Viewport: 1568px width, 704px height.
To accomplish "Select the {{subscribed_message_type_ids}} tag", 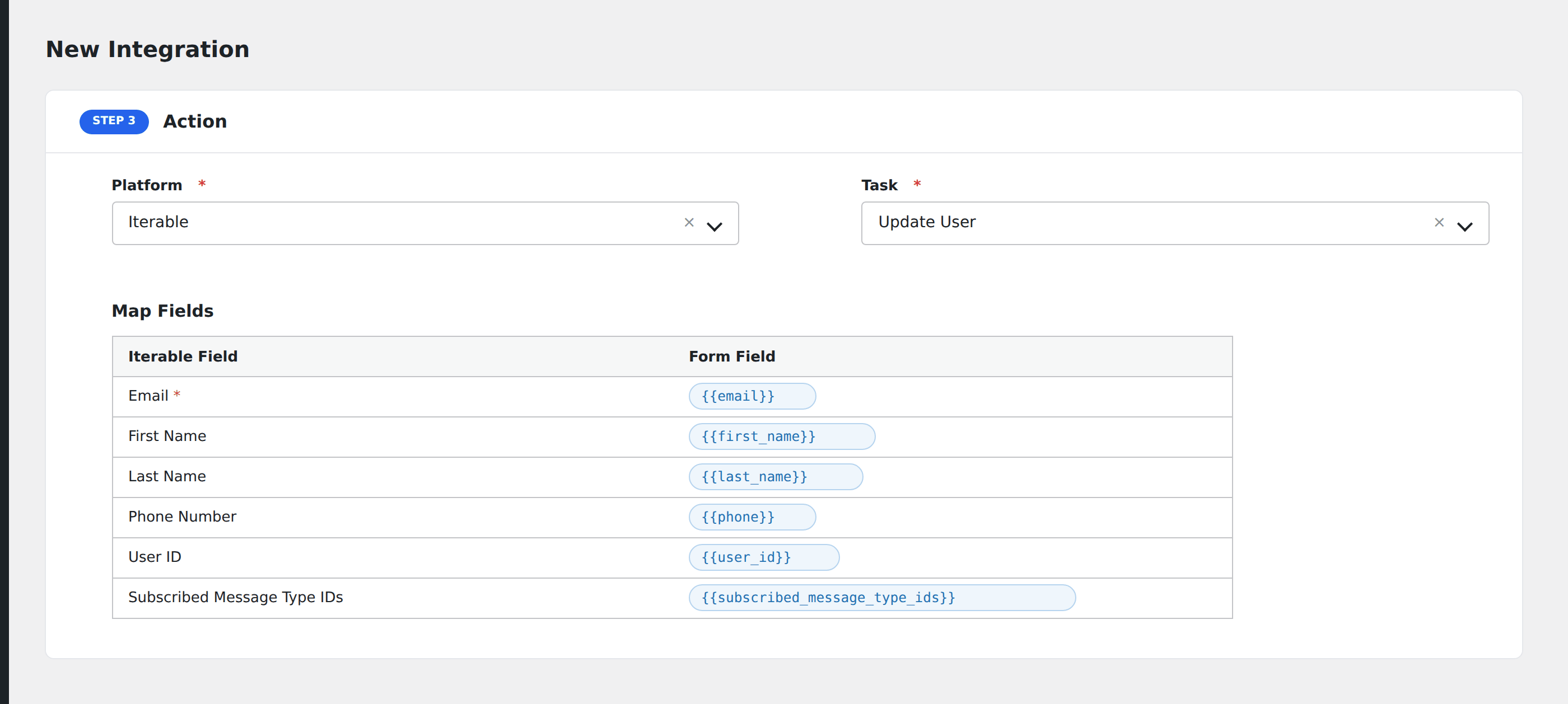I will (x=882, y=598).
